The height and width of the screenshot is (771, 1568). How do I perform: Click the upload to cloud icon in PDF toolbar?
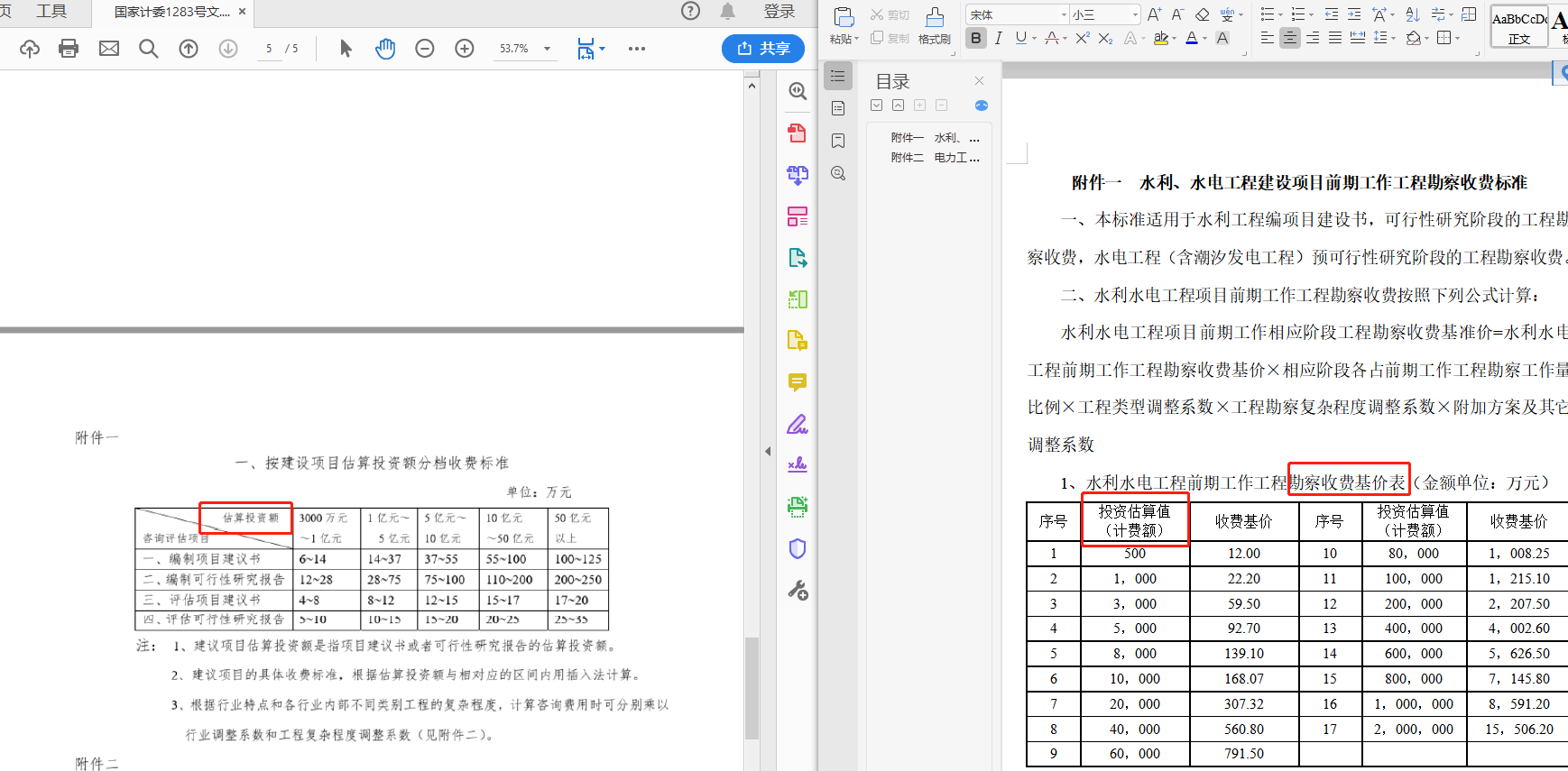coord(30,49)
